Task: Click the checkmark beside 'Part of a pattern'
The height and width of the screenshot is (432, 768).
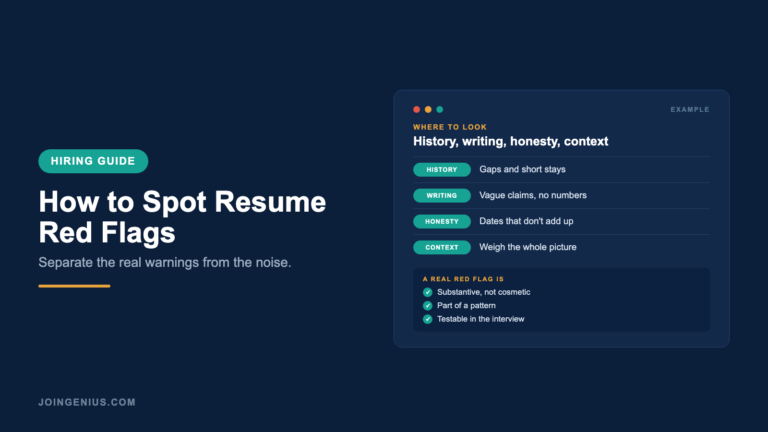Action: point(428,306)
